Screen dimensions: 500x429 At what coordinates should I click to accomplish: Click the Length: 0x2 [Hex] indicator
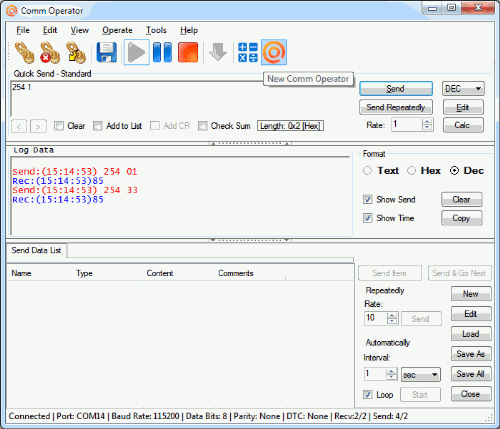290,126
